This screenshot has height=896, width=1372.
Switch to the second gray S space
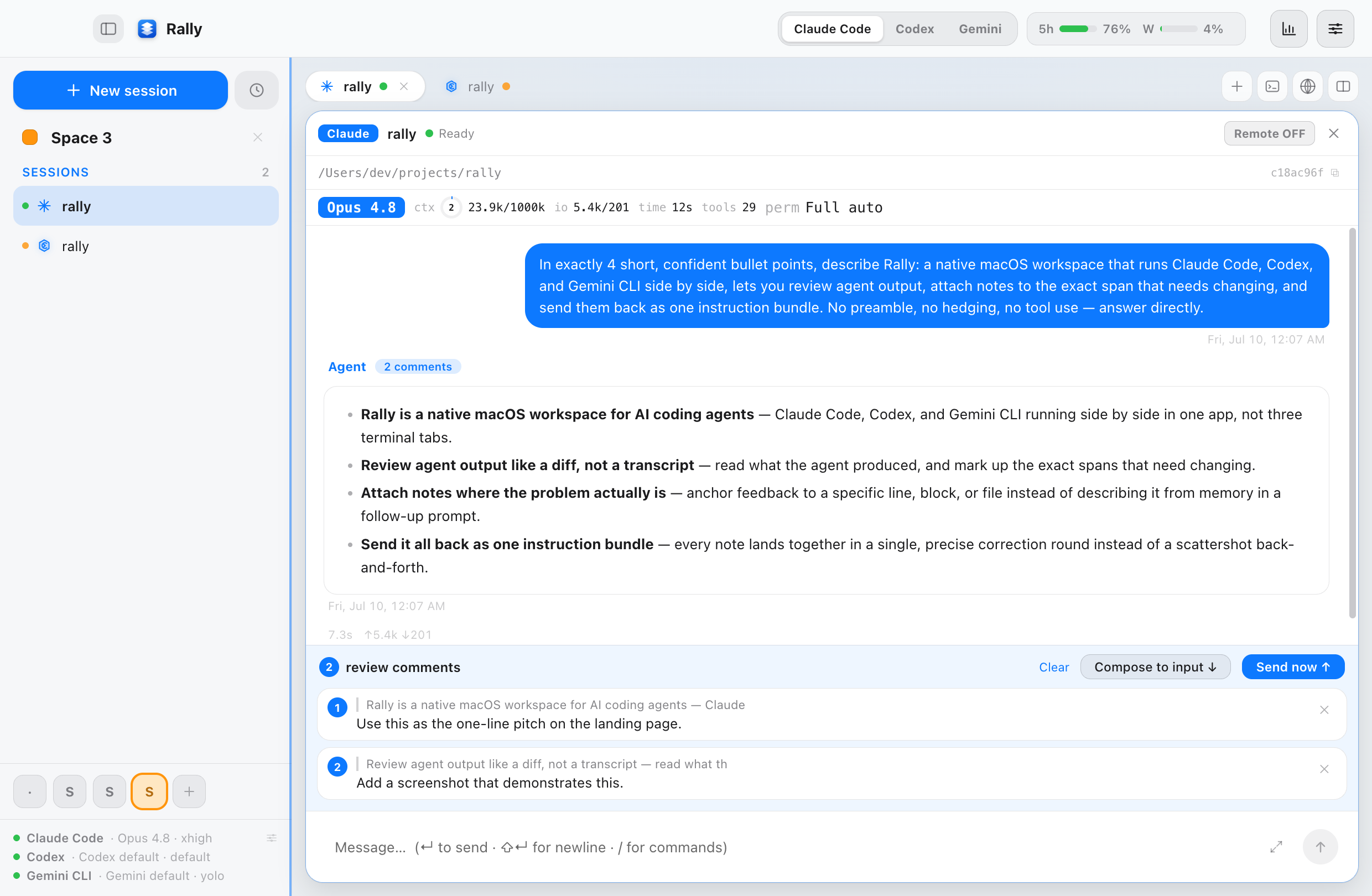click(x=109, y=791)
